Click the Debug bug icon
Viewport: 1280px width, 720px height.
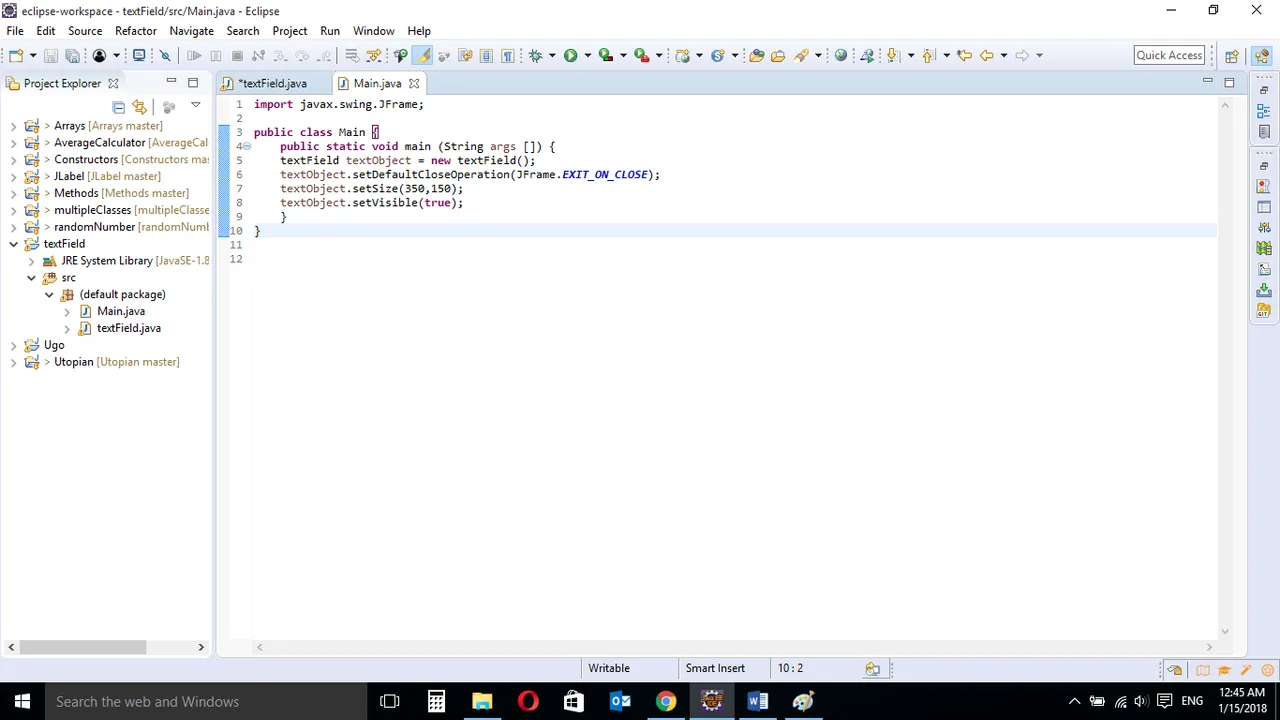(535, 56)
